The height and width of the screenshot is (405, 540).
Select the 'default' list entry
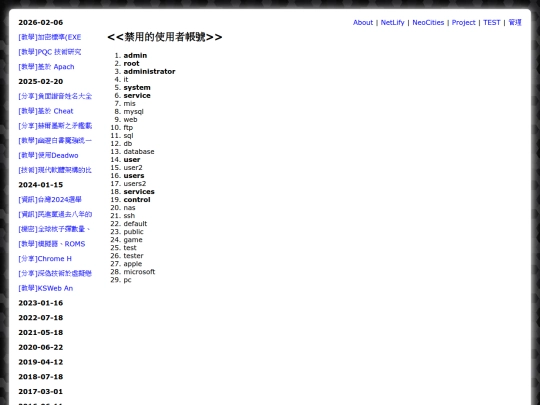click(x=135, y=224)
